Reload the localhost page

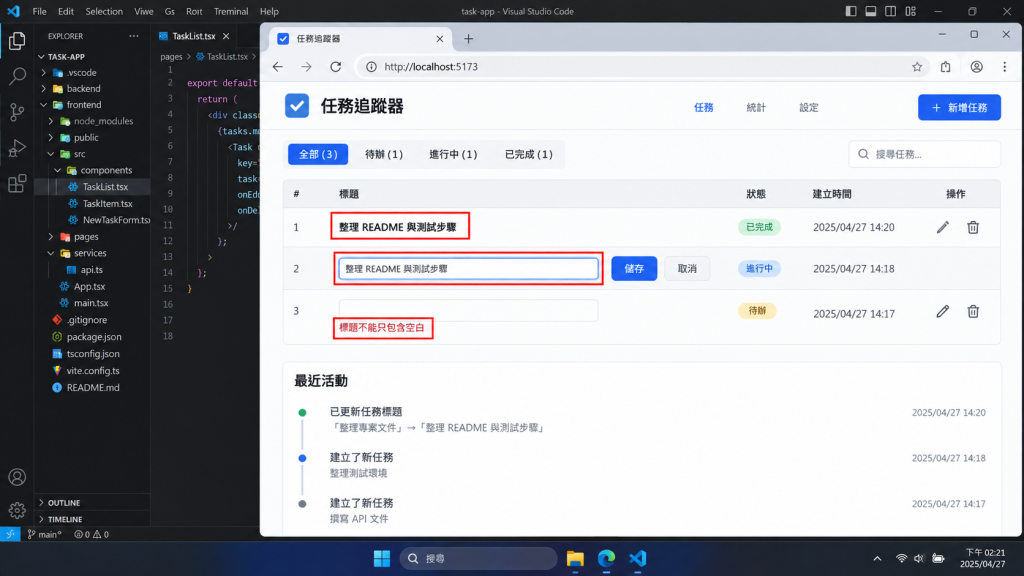pyautogui.click(x=336, y=67)
